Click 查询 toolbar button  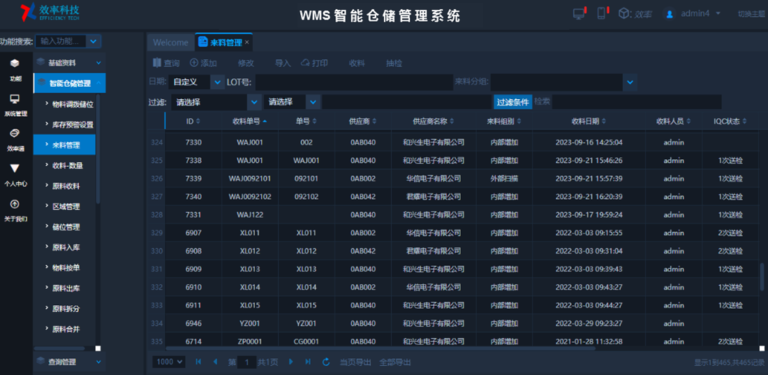click(x=166, y=63)
